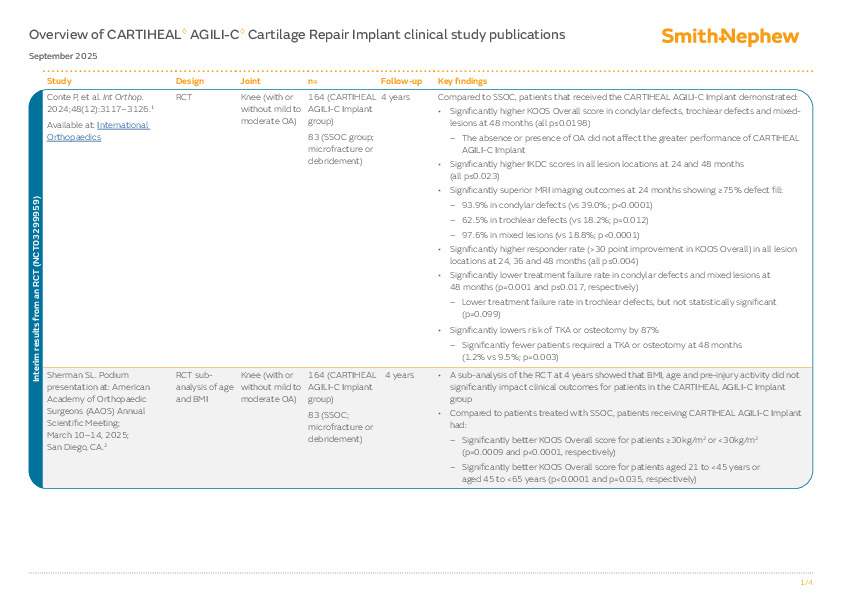This screenshot has width=842, height=595.
Task: Click the orange dotted divider line
Action: click(x=420, y=71)
